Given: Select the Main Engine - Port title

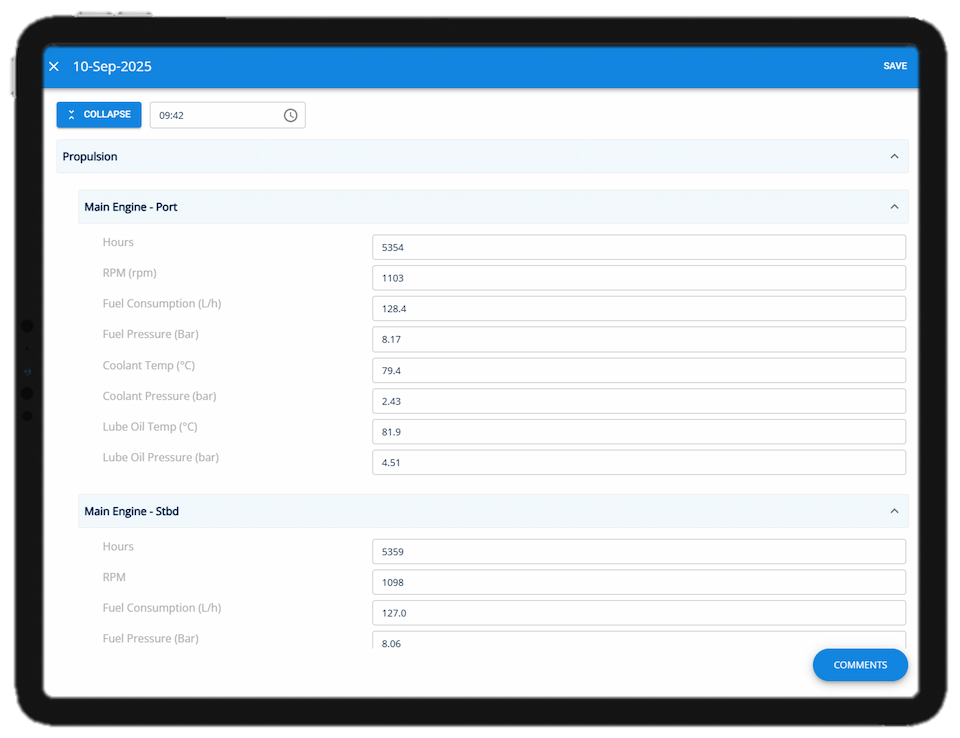Looking at the screenshot, I should [131, 207].
